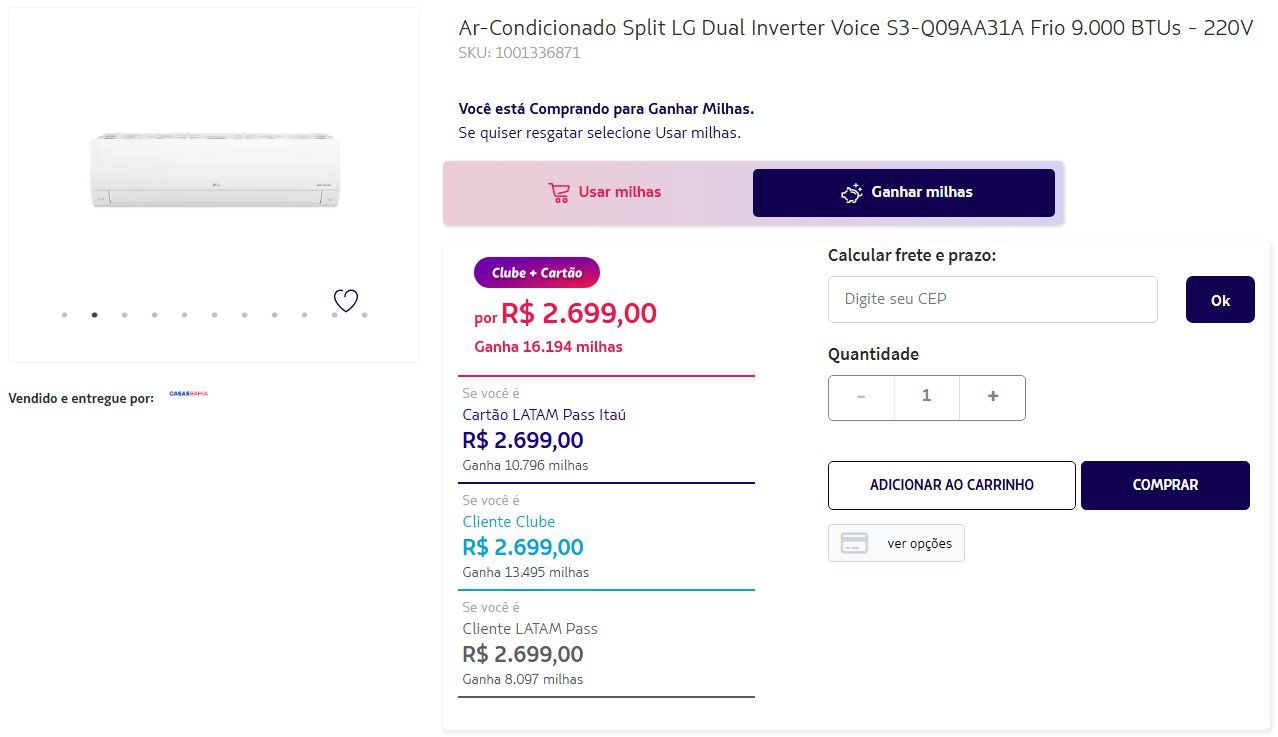Click the credit card icon beside ver opções
This screenshot has width=1278, height=737.
[854, 543]
